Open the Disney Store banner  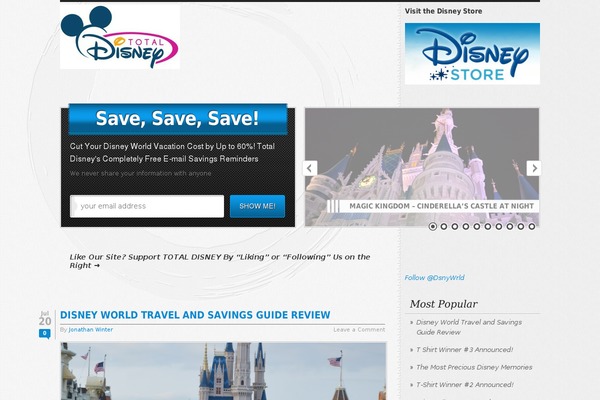(472, 54)
